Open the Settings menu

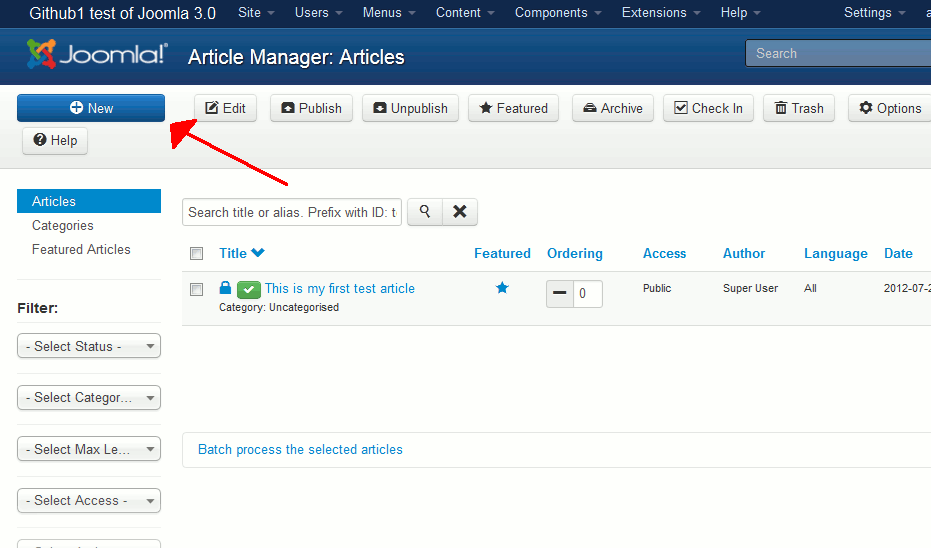[875, 12]
